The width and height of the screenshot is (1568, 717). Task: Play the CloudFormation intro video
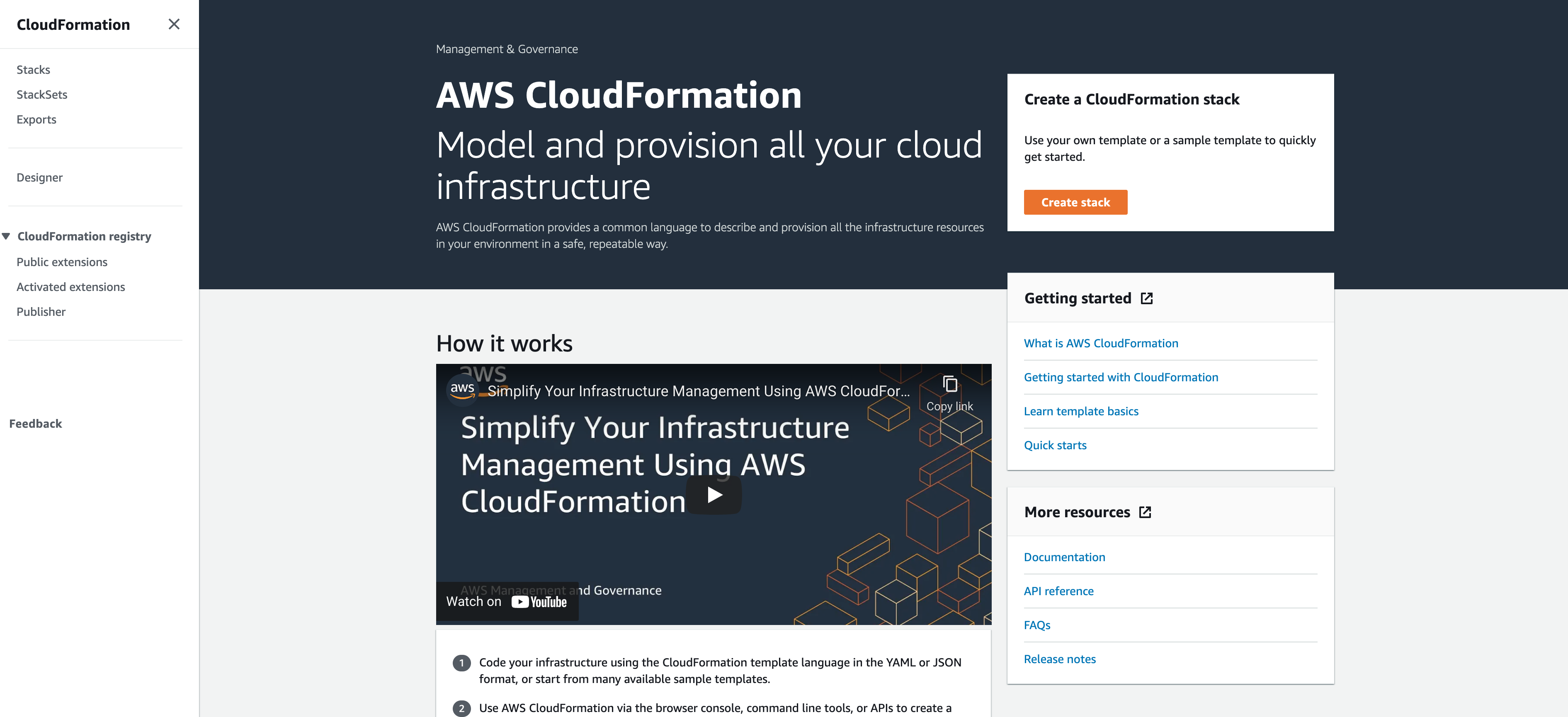pos(714,495)
